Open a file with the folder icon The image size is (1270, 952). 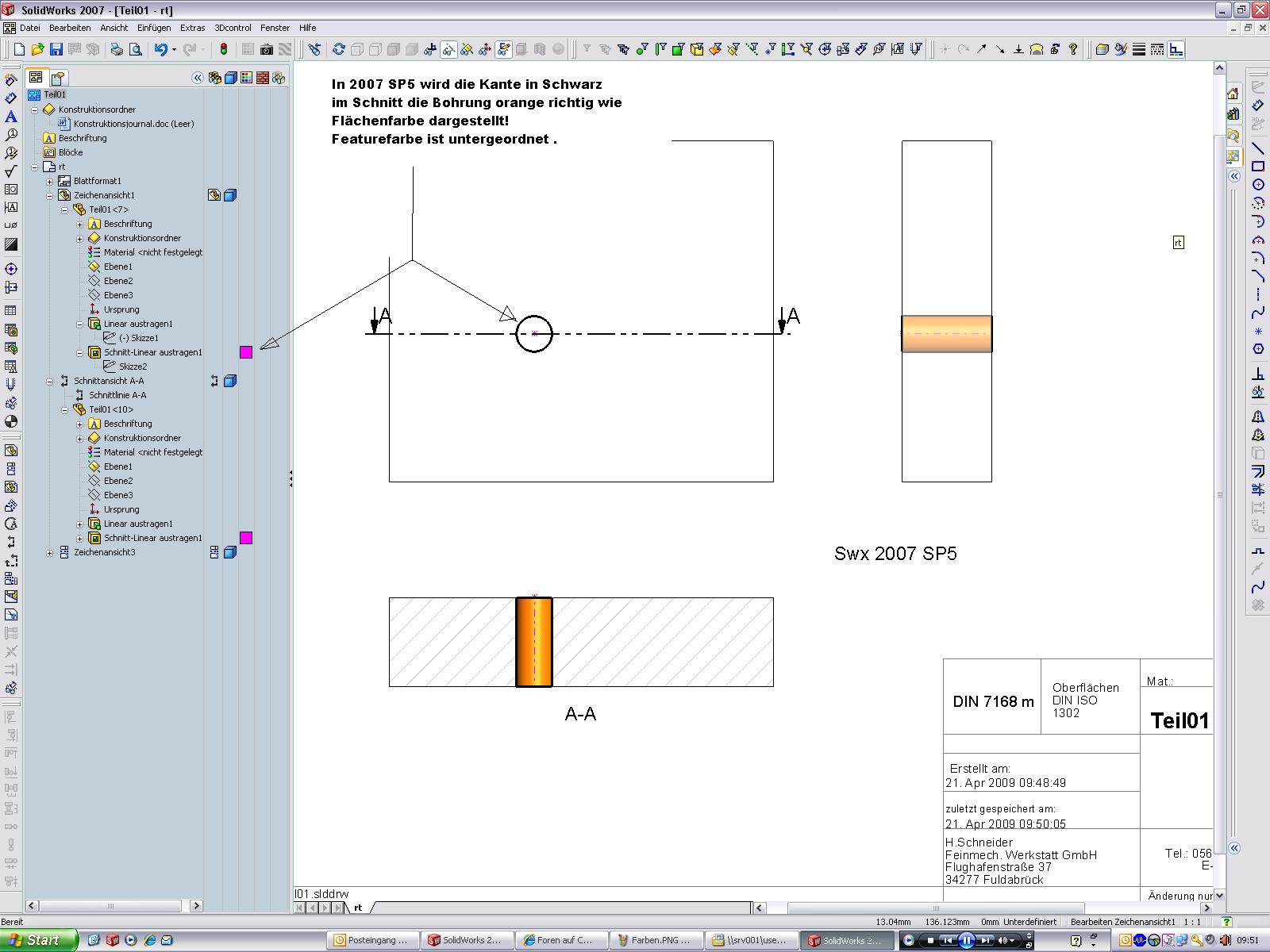37,49
